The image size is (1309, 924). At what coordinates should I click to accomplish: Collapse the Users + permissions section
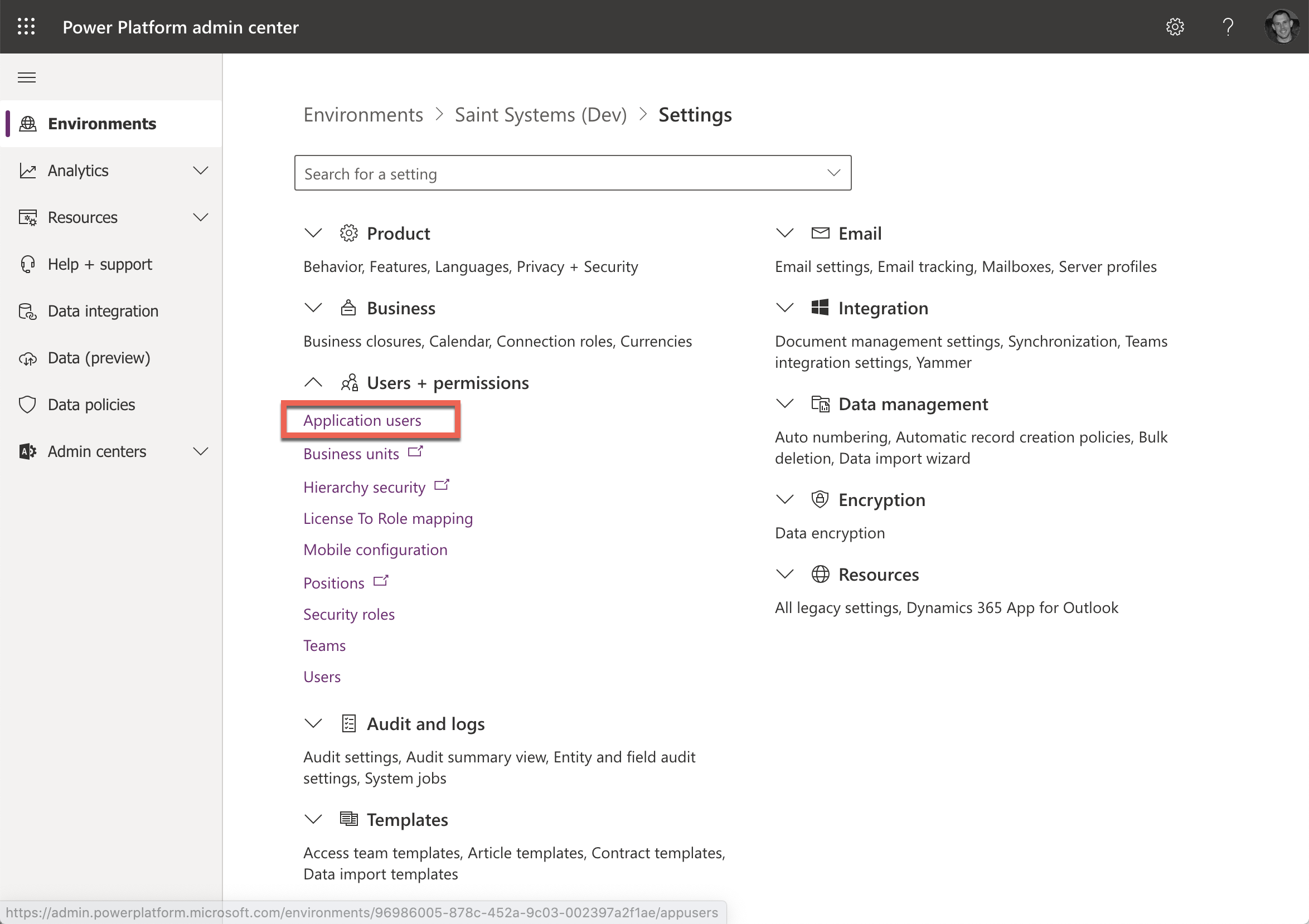pyautogui.click(x=313, y=382)
